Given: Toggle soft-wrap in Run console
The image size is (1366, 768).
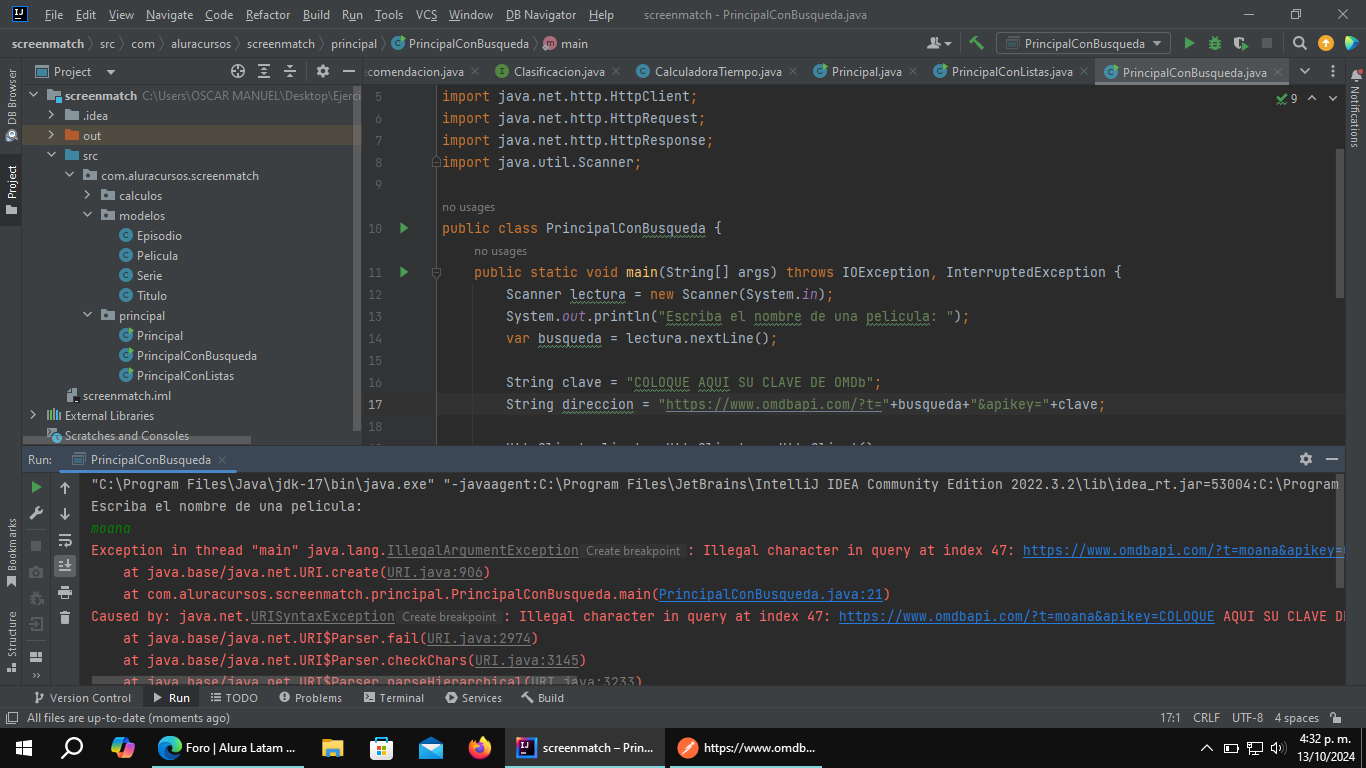Looking at the screenshot, I should point(65,540).
